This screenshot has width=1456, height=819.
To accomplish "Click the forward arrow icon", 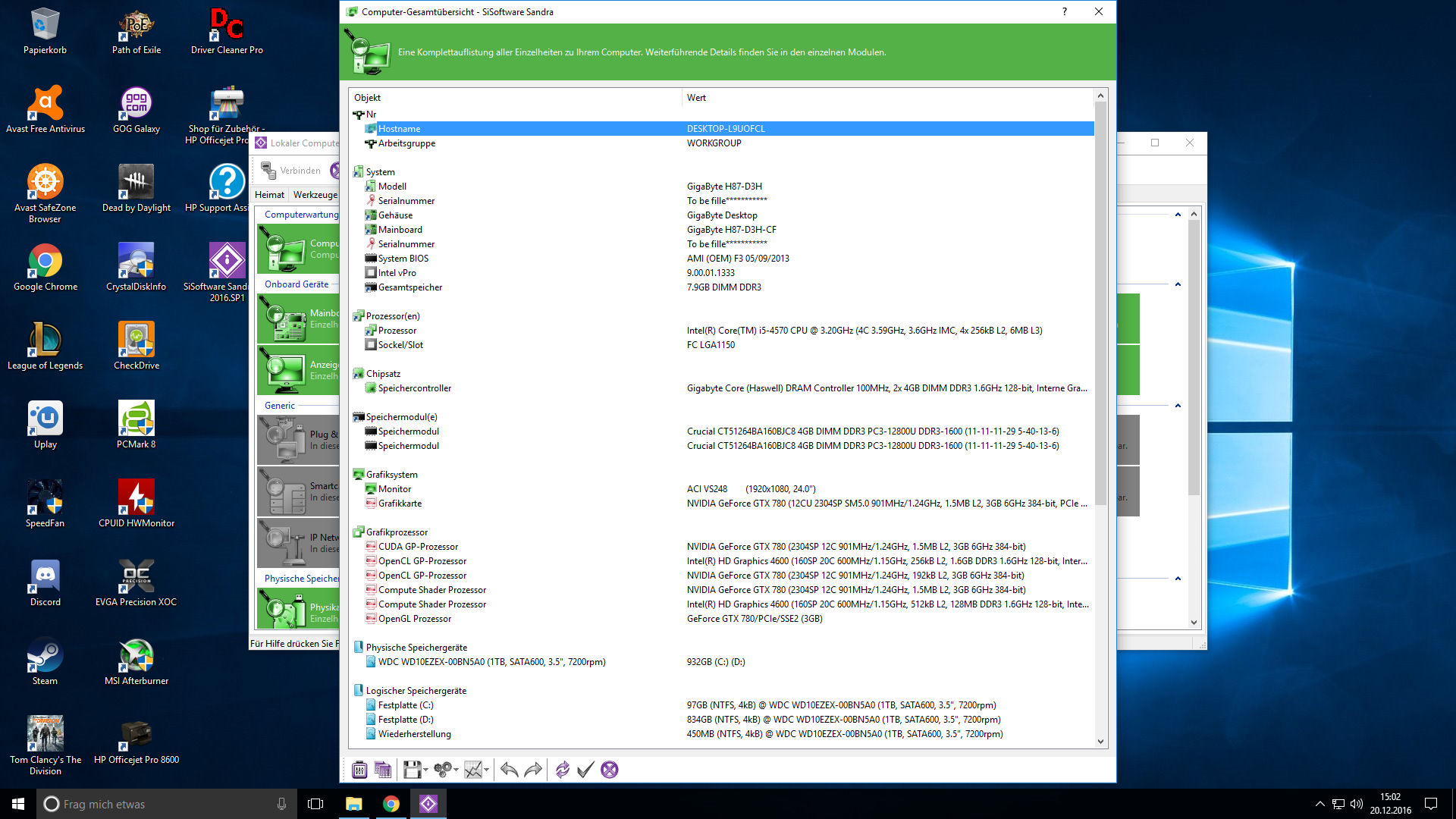I will [533, 770].
